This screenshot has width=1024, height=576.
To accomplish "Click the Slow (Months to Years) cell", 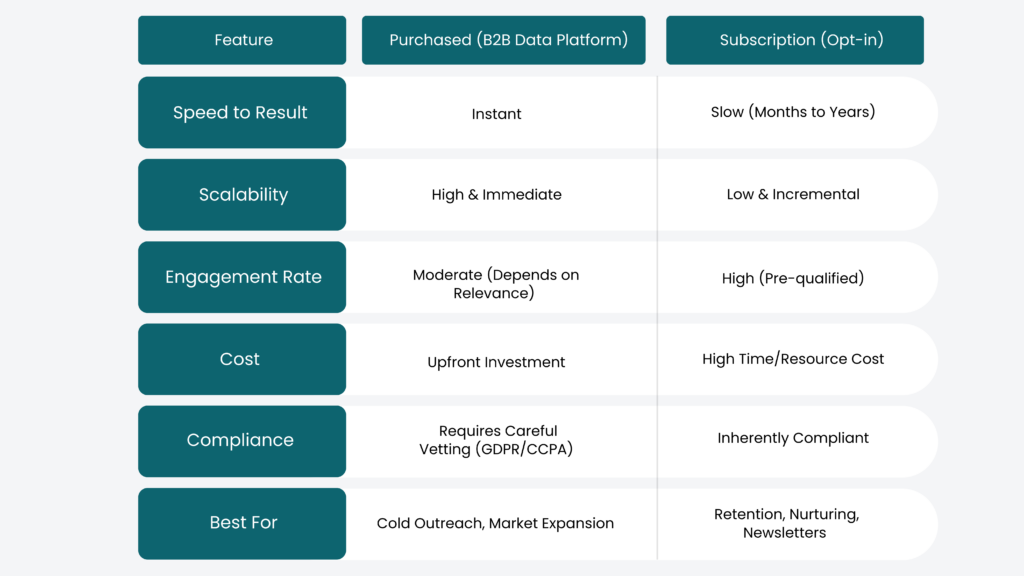I will pos(793,112).
